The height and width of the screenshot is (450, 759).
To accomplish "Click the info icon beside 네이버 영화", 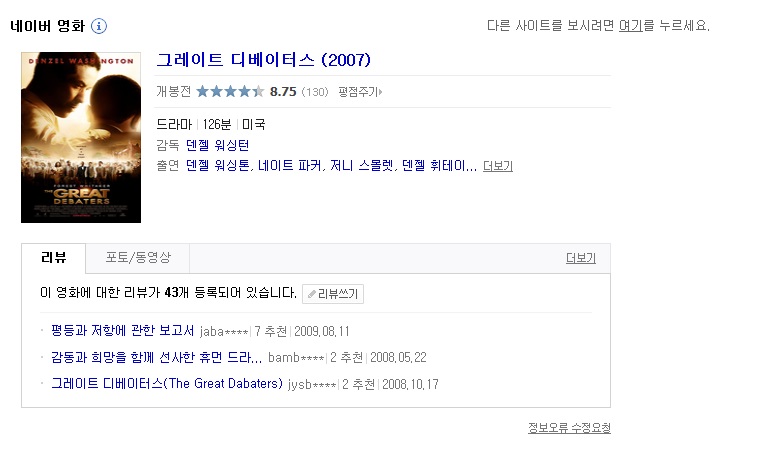I will click(99, 26).
